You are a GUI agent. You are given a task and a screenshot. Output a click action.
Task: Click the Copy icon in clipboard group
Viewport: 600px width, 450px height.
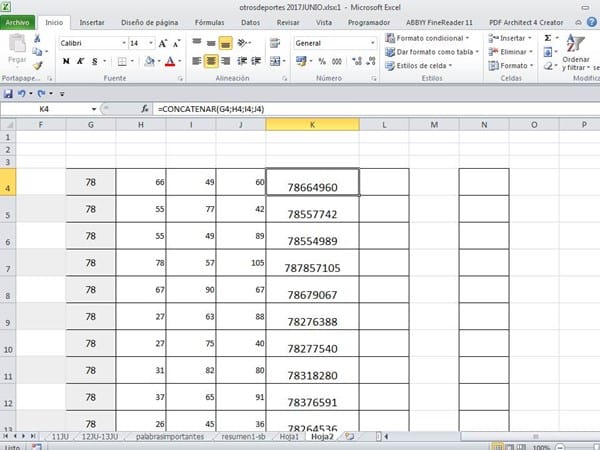tap(37, 52)
